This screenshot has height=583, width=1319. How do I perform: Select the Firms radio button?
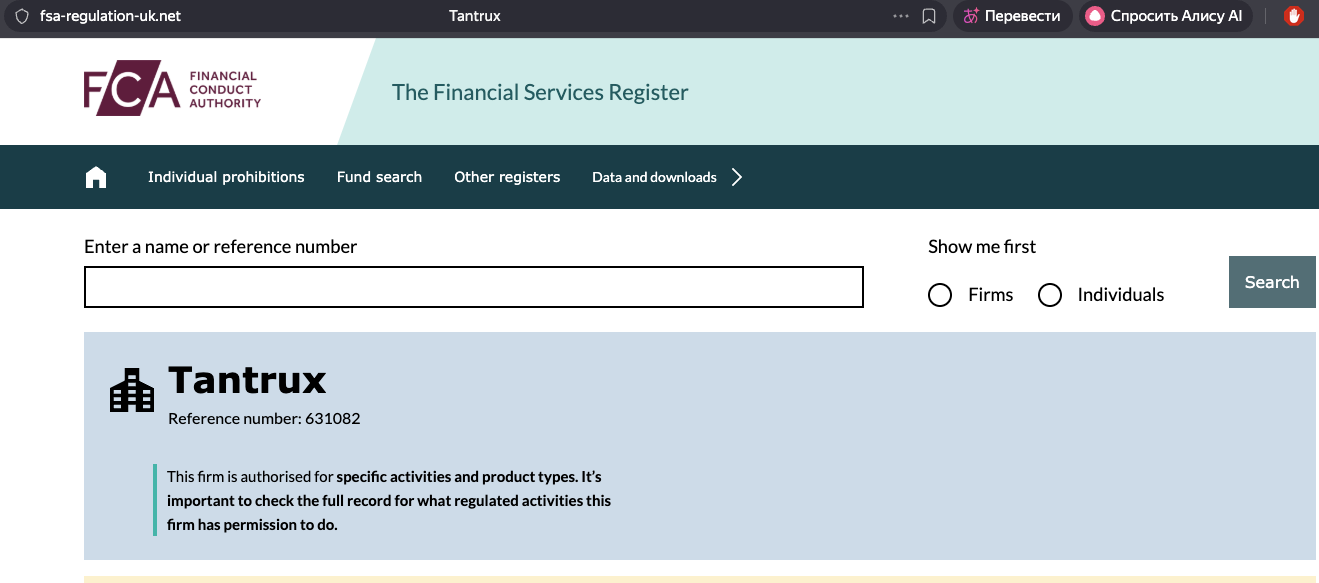(940, 295)
